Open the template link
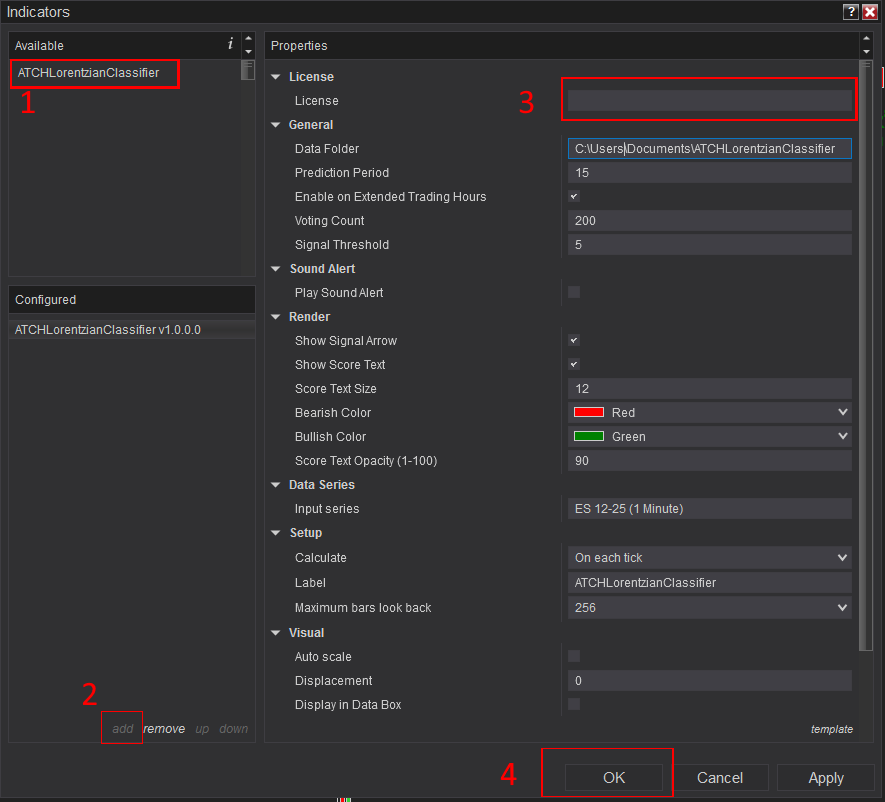The image size is (885, 802). tap(831, 729)
